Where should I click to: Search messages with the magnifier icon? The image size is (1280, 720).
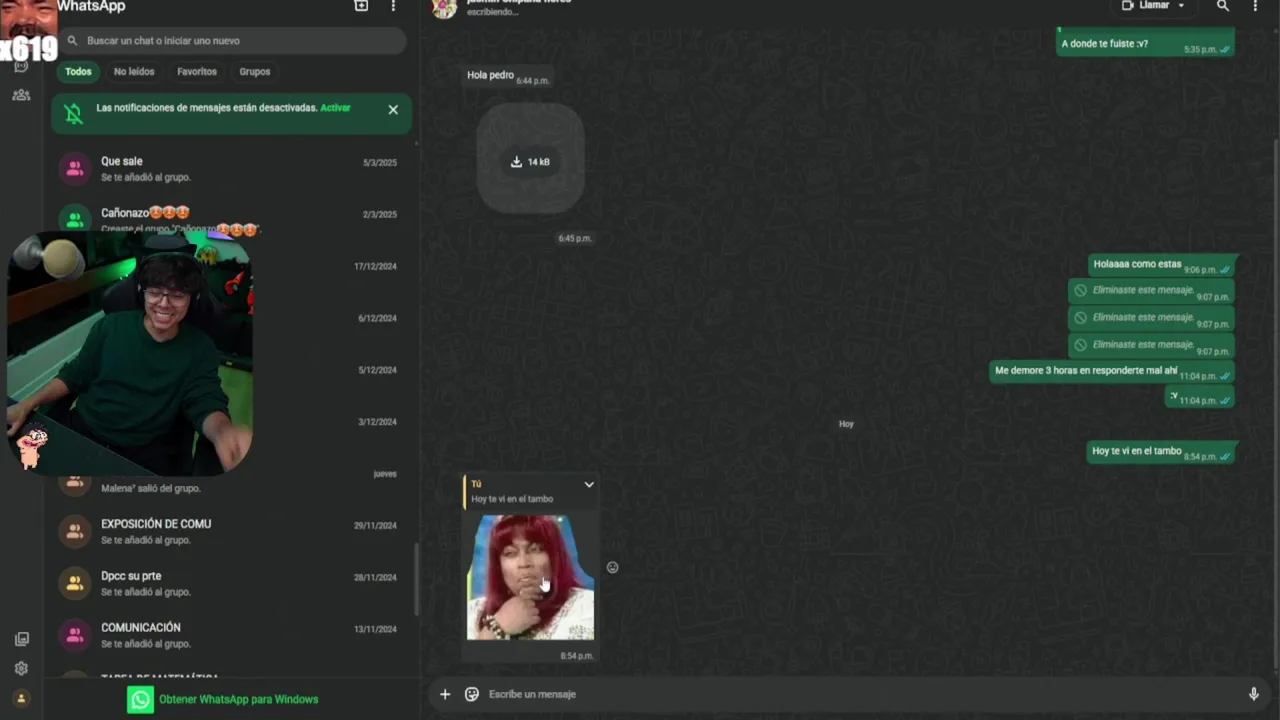(1222, 6)
